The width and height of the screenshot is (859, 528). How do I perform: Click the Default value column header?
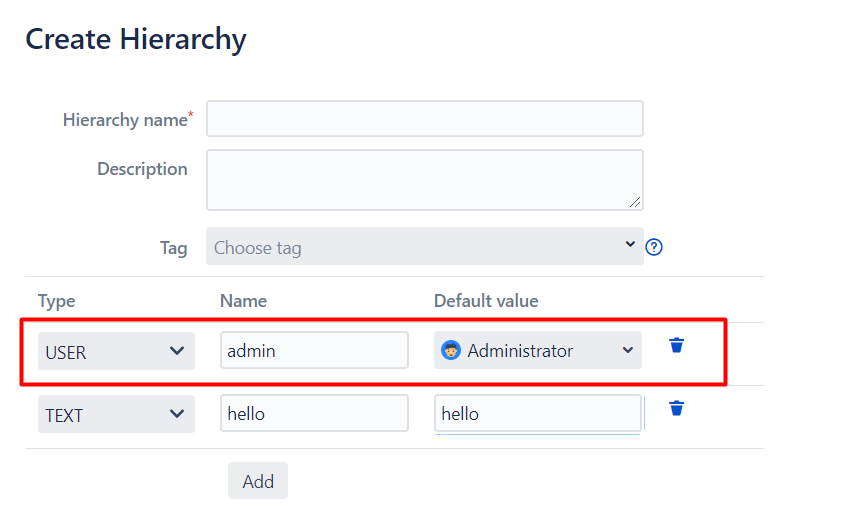tap(486, 301)
